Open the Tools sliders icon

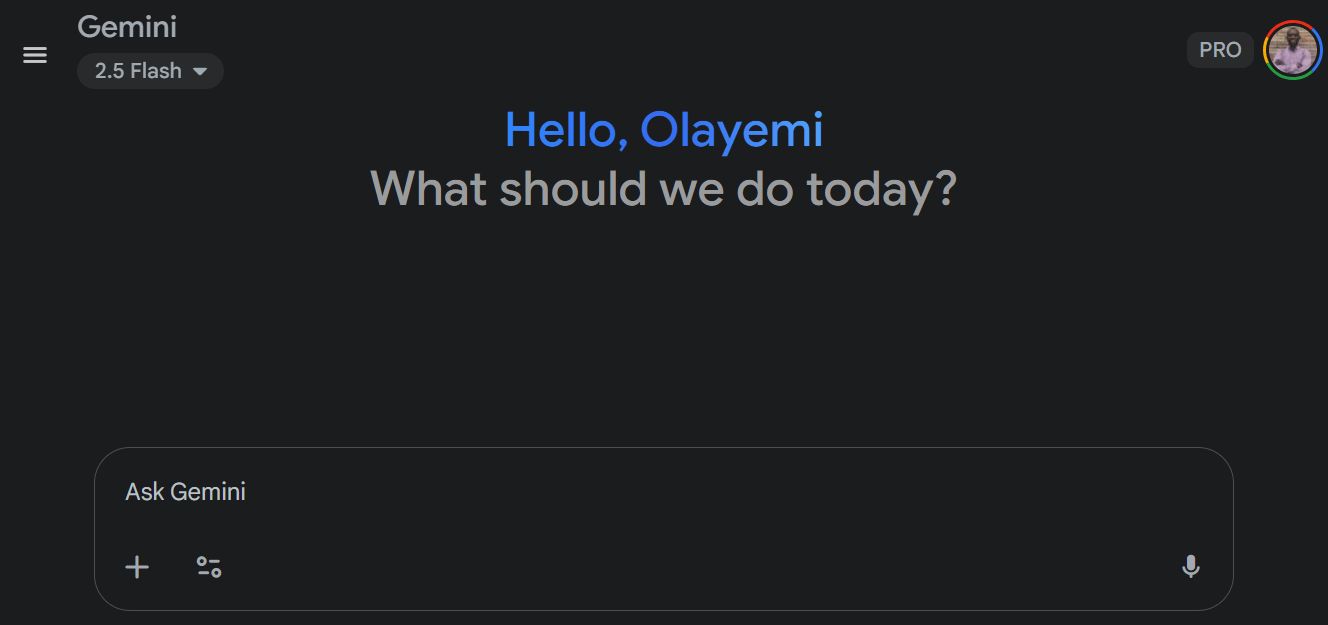pos(208,567)
